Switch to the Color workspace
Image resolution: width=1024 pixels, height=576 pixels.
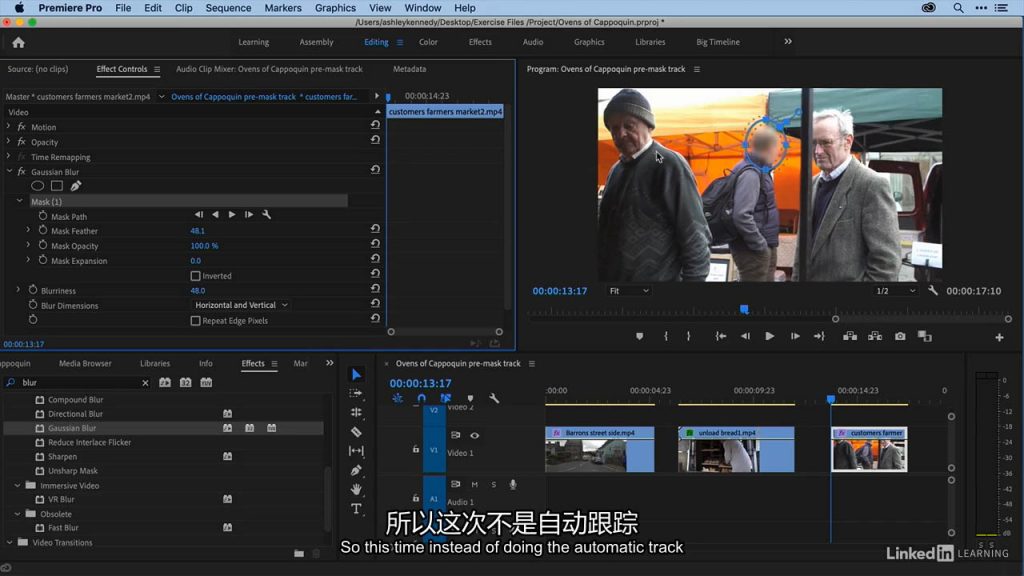point(428,42)
